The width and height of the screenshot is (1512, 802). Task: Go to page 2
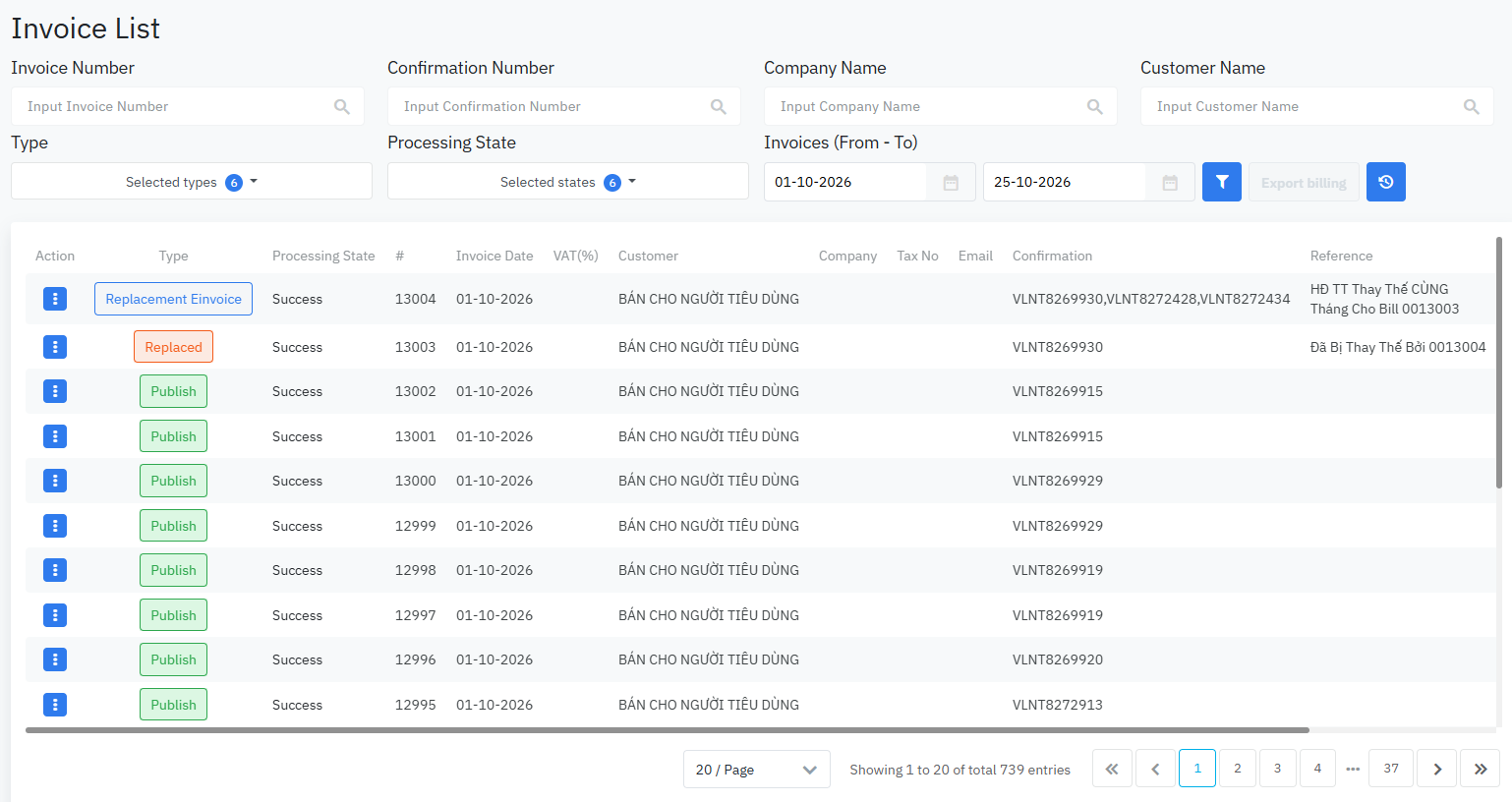coord(1238,769)
